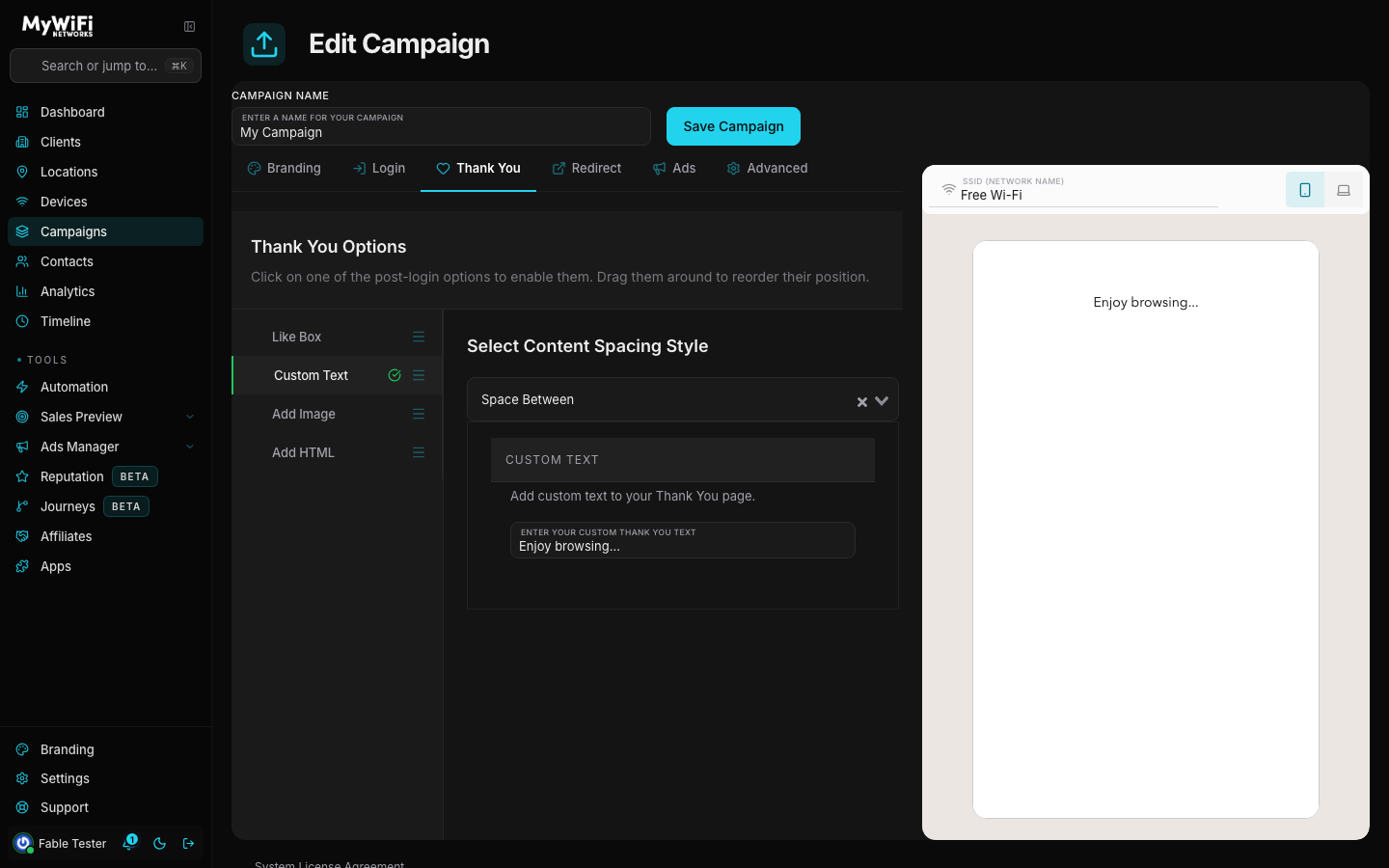
Task: Click the Apps puzzle icon
Action: [x=22, y=566]
